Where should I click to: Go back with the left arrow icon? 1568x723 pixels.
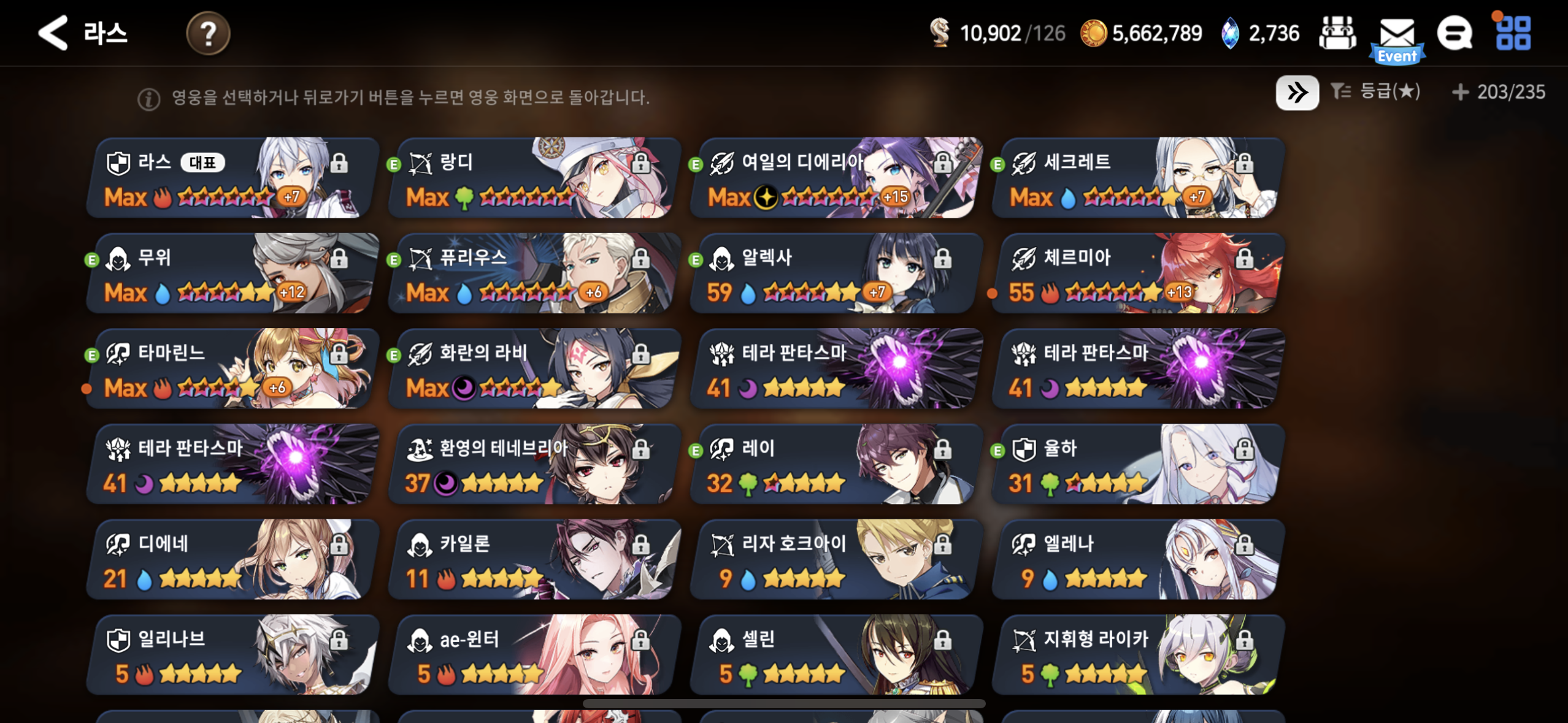[x=53, y=33]
